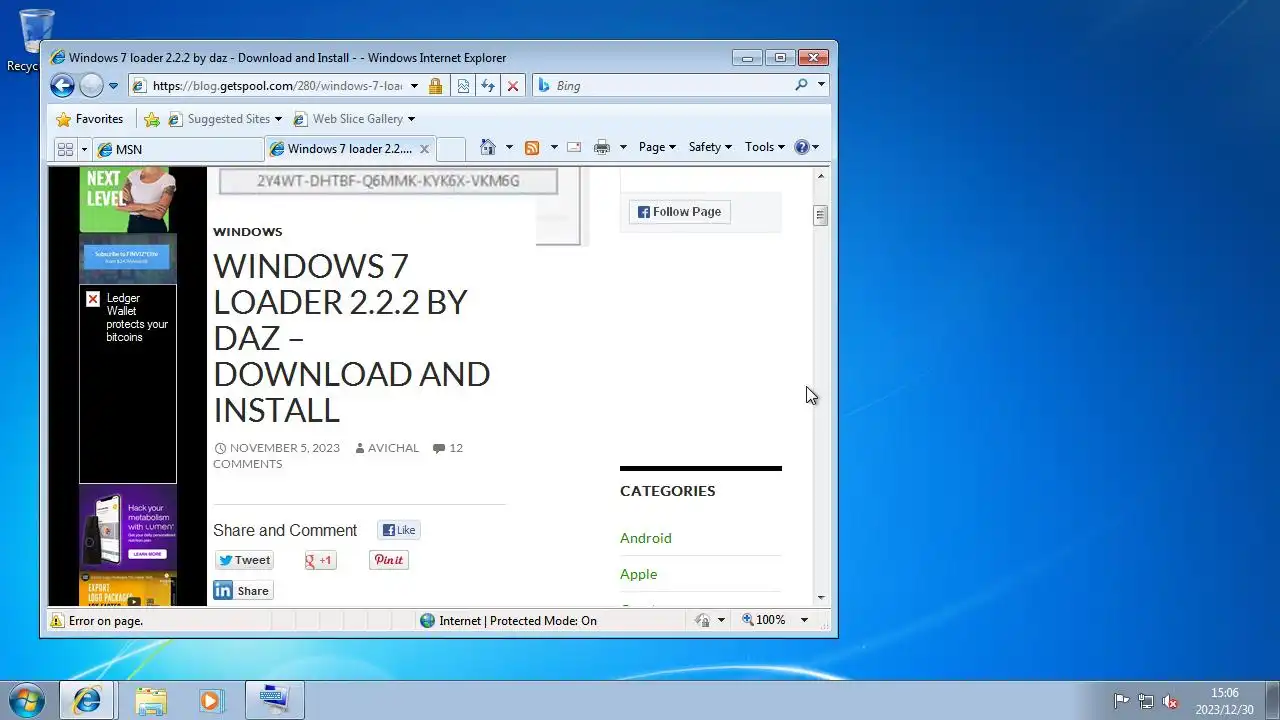Image resolution: width=1280 pixels, height=720 pixels.
Task: Open a new blank tab
Action: [x=451, y=149]
